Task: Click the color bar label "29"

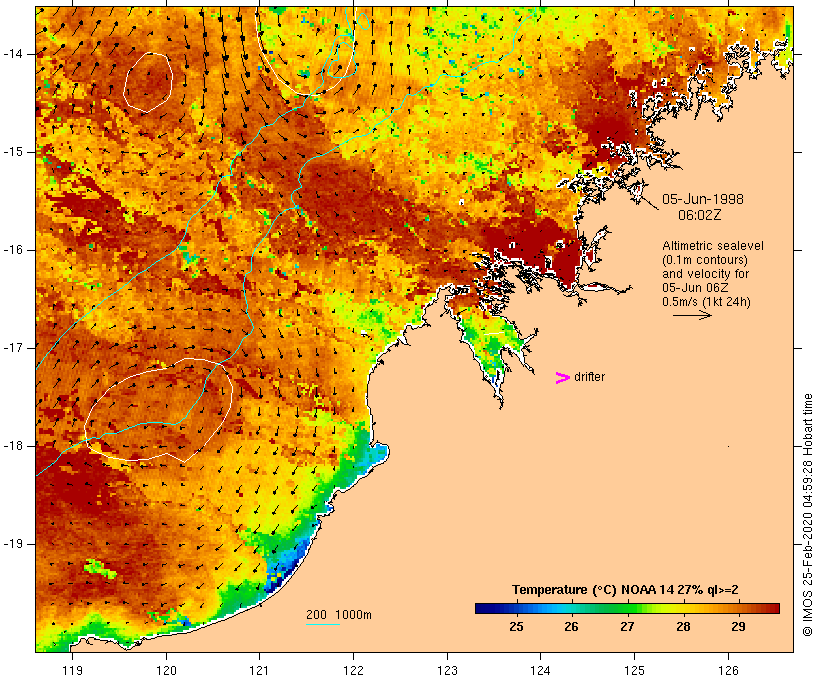Action: pos(738,627)
